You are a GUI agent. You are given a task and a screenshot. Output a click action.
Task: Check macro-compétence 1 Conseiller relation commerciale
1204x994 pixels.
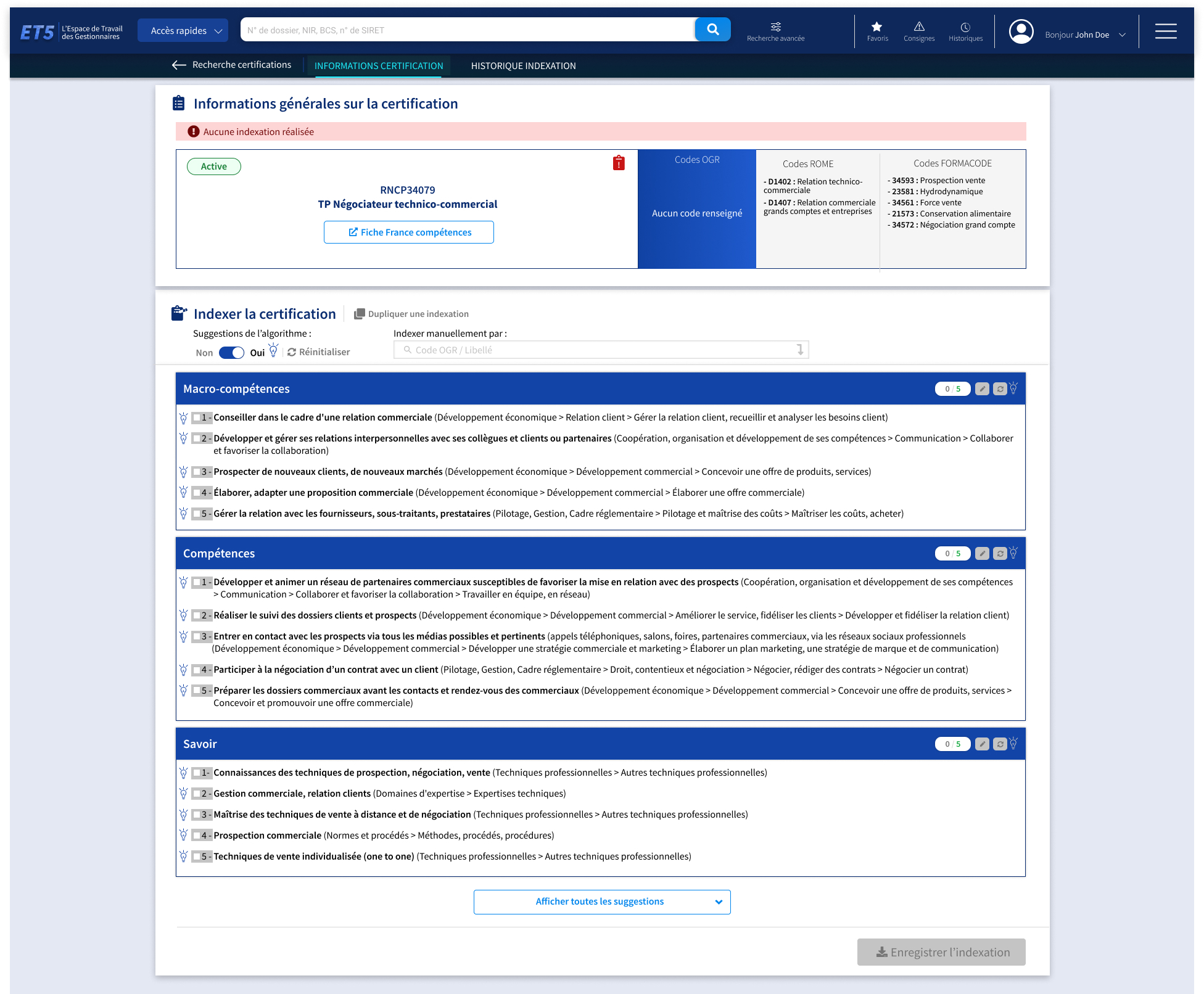pyautogui.click(x=197, y=418)
